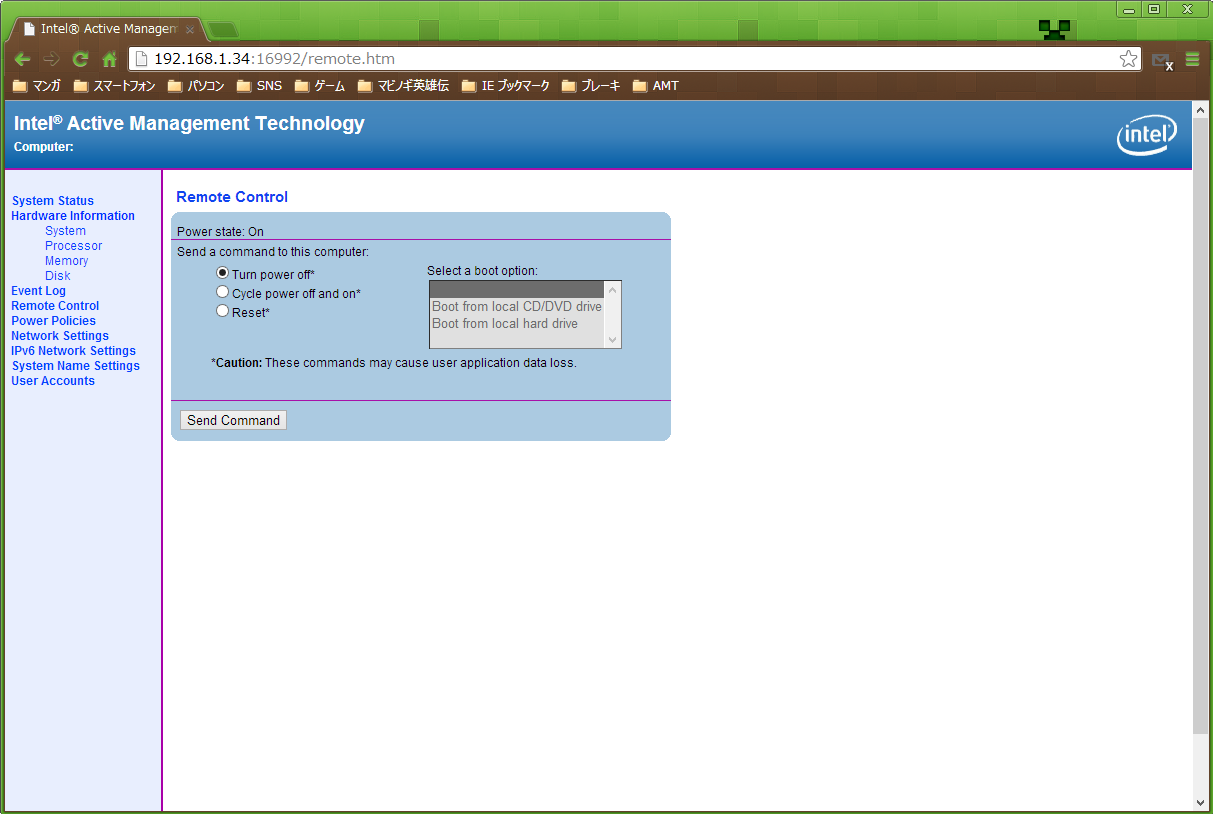Click the Power state: On text

(220, 232)
